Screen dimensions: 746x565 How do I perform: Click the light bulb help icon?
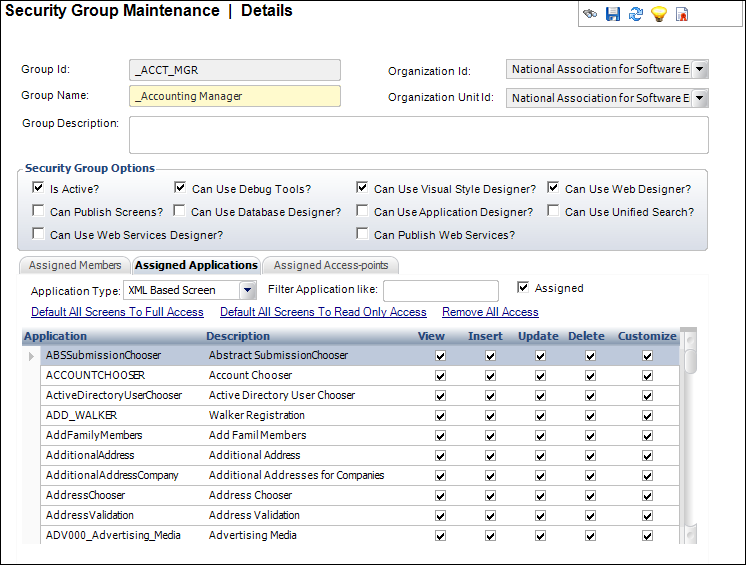[659, 14]
